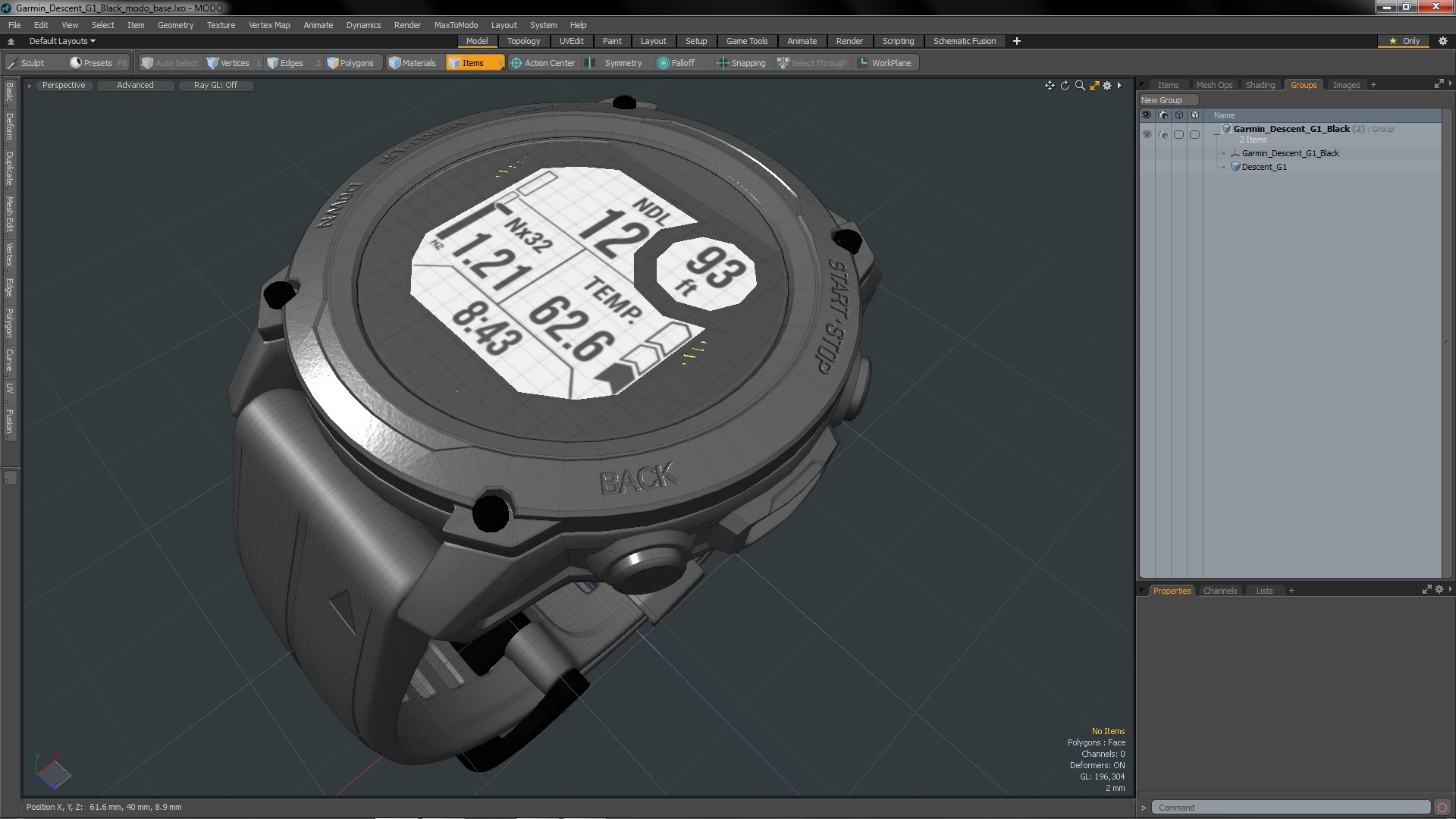Screen dimensions: 1456x819
Task: Click the Name column header
Action: pyautogui.click(x=1224, y=115)
